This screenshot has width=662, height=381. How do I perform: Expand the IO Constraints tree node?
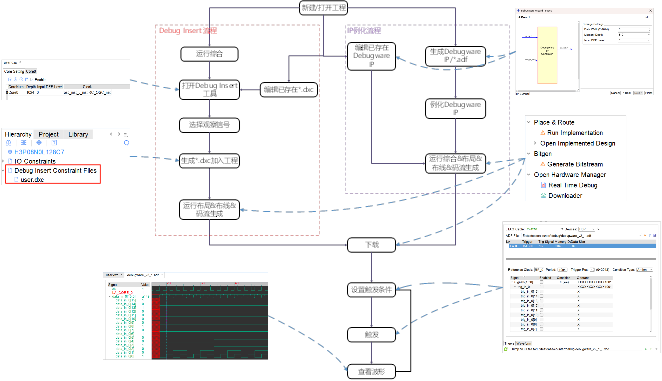pyautogui.click(x=4, y=161)
